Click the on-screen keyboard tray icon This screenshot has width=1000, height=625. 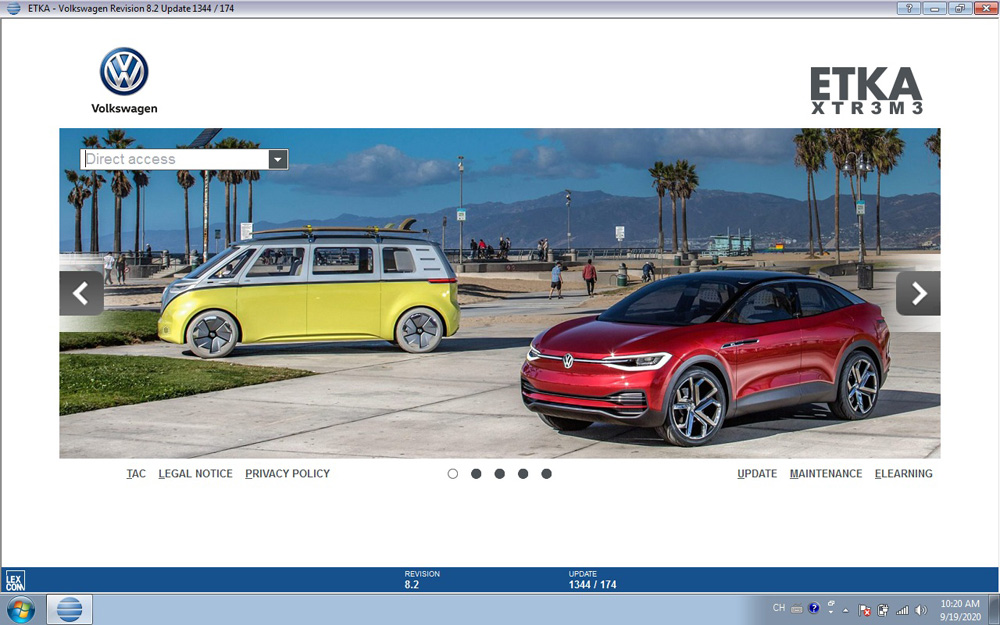(797, 608)
